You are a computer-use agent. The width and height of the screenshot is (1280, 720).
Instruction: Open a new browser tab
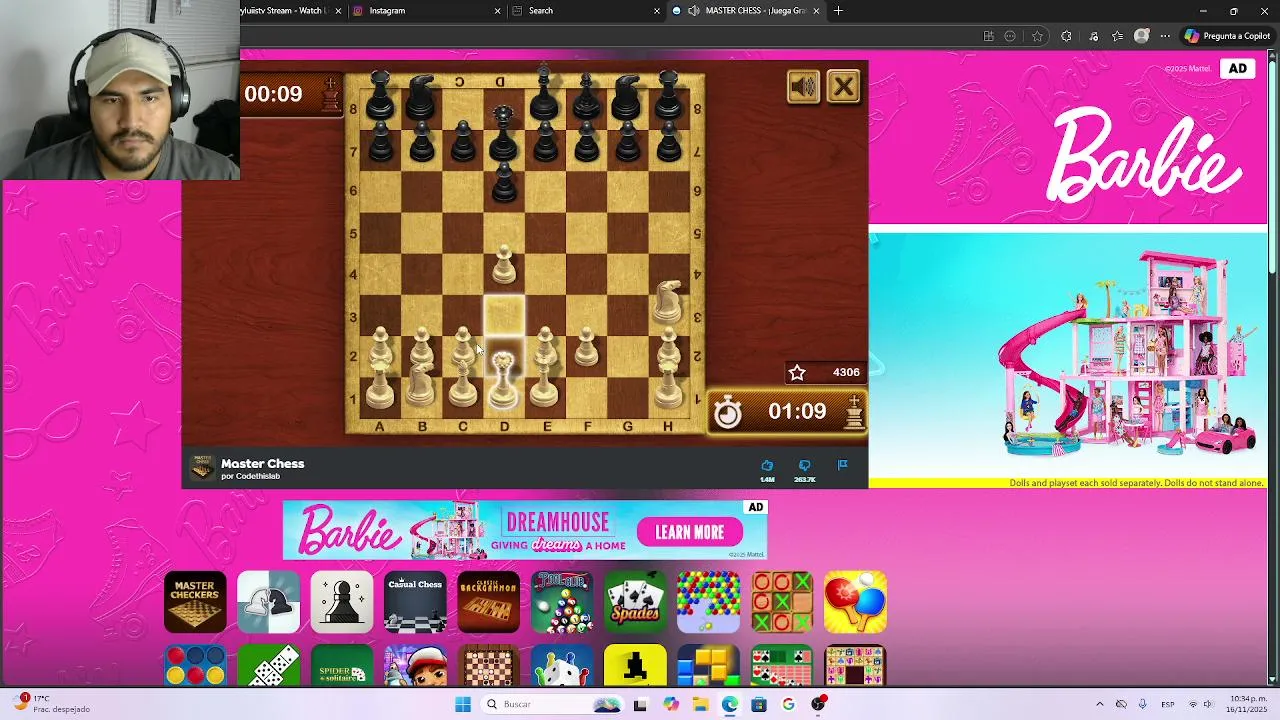coord(838,11)
